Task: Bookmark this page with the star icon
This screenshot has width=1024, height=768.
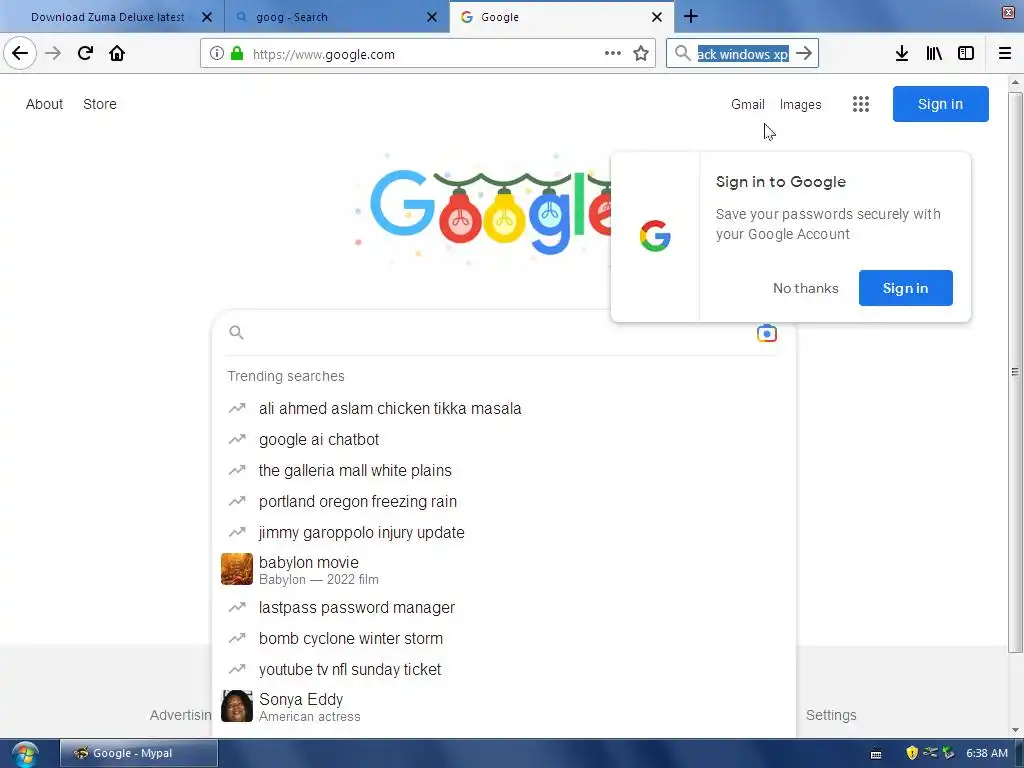Action: 641,54
